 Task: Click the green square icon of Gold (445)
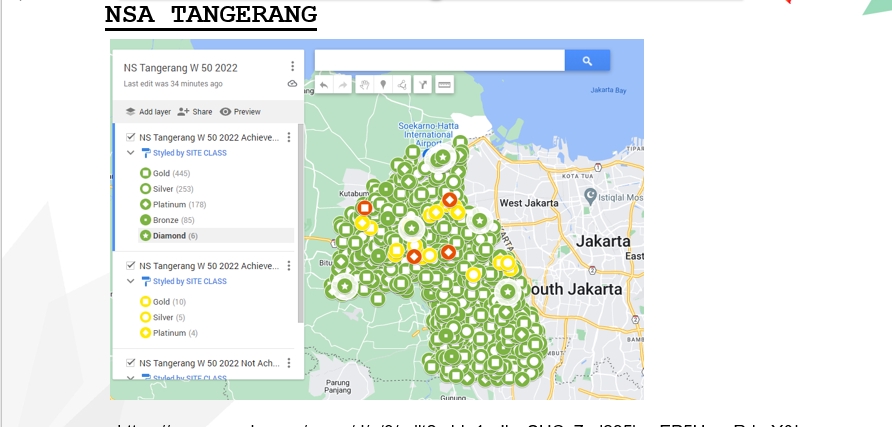(x=145, y=173)
